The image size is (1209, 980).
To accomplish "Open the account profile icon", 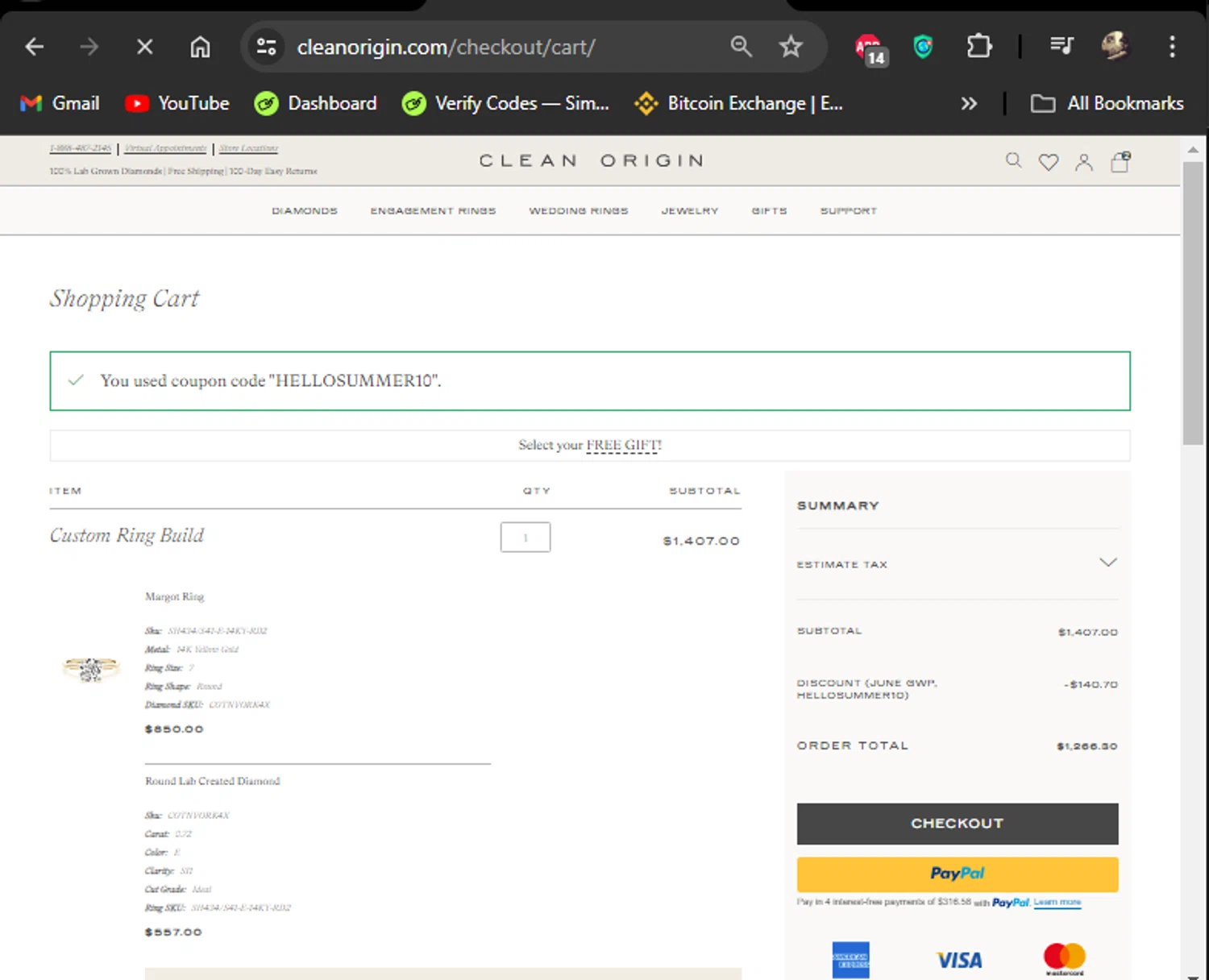I will coord(1083,162).
